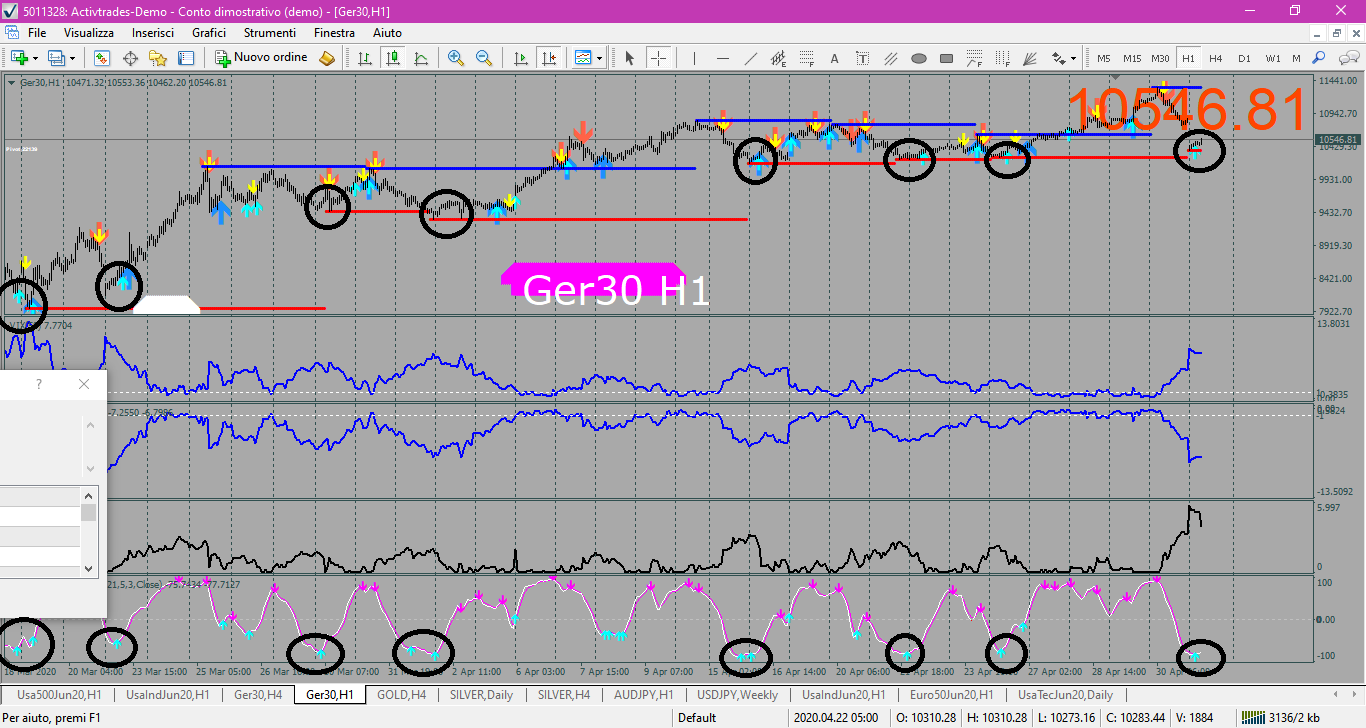This screenshot has height=728, width=1366.
Task: Show the Market Watch panel
Action: click(102, 58)
